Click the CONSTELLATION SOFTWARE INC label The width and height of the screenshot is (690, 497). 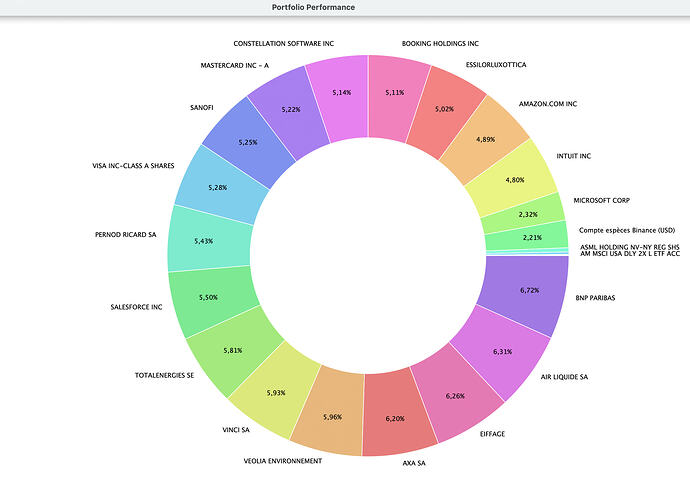tap(284, 43)
